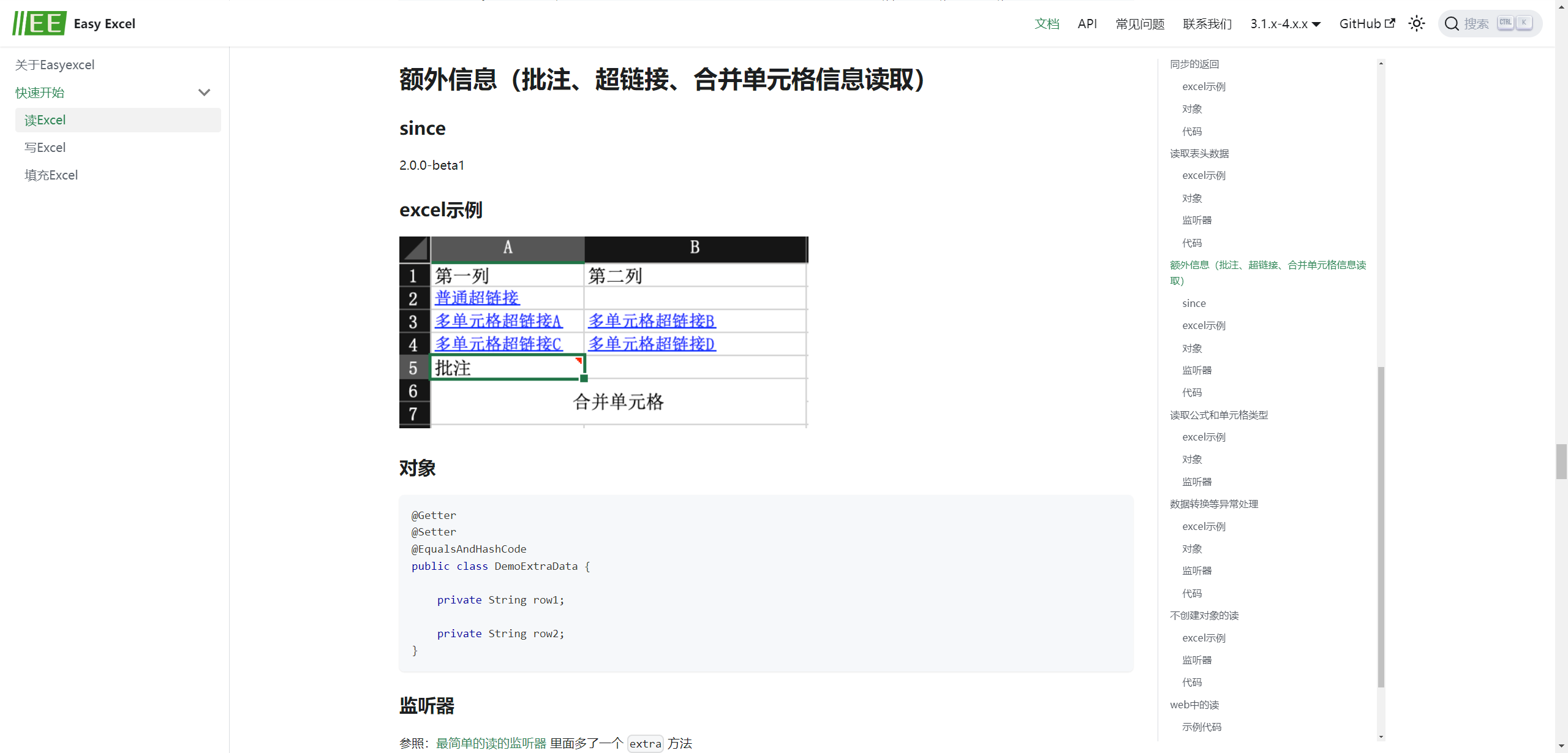The image size is (1568, 753).
Task: Jump to web中的读 in table of contents
Action: tap(1194, 705)
